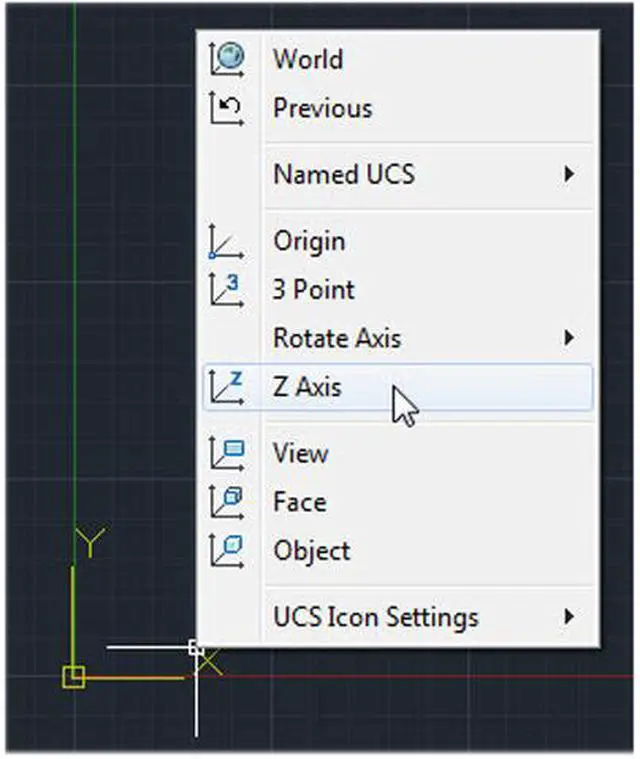Select the 3 Point menu entry
Viewport: 640px width, 759px height.
[313, 290]
